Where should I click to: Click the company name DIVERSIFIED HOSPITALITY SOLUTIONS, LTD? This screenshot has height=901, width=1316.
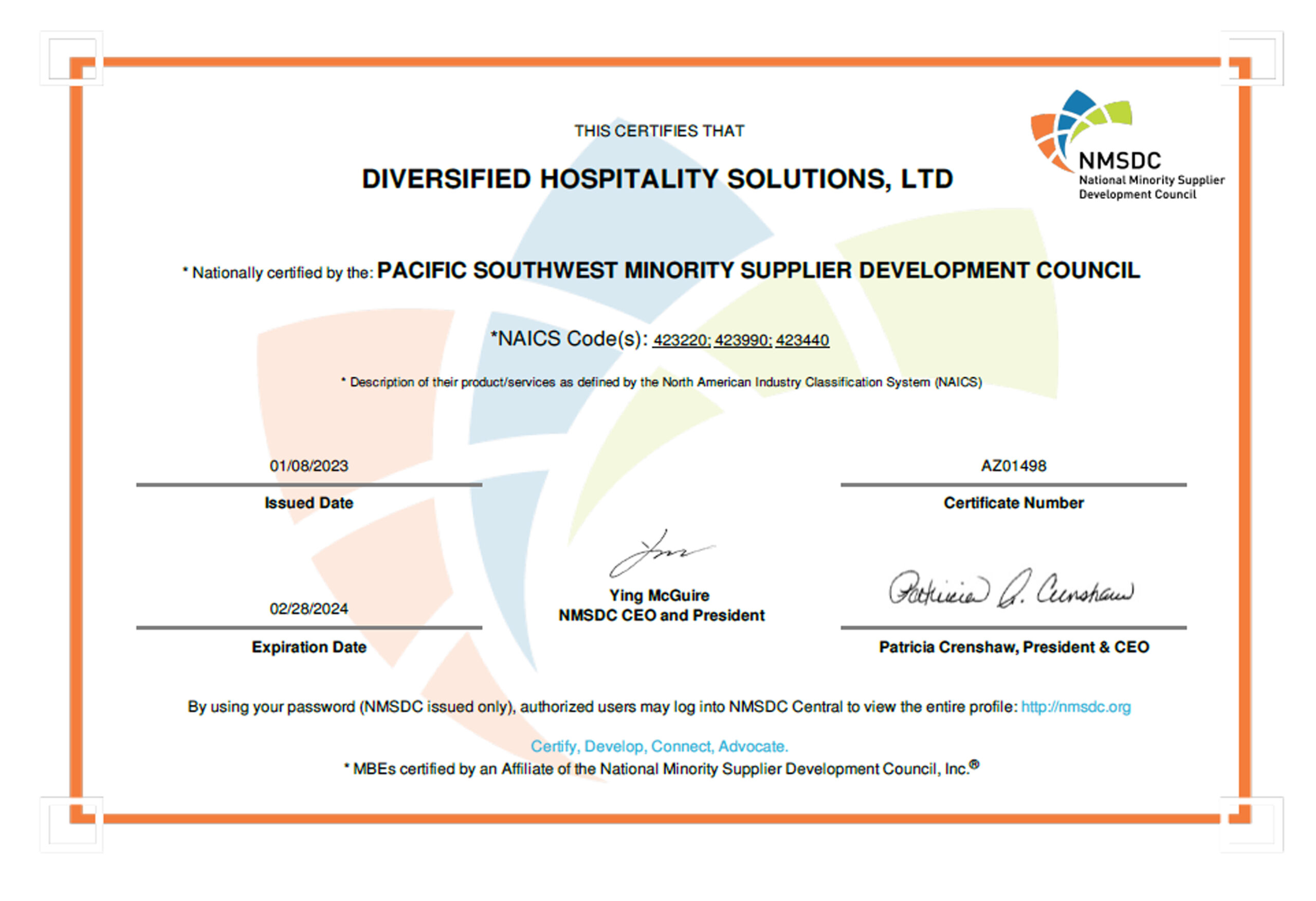657,179
